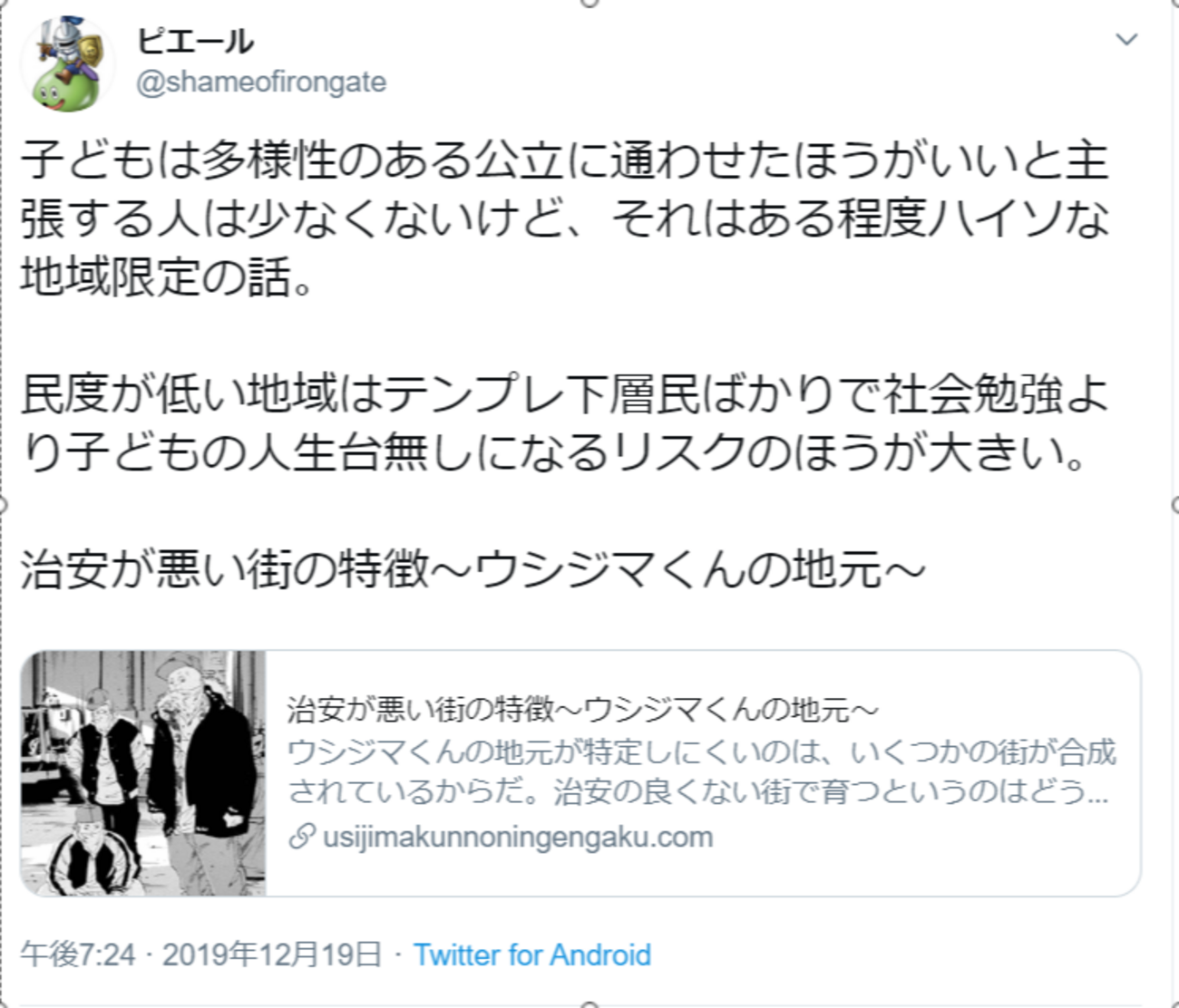Image resolution: width=1179 pixels, height=1008 pixels.
Task: Click the card description starting ウシジマくんの地元が特定
Action: (701, 771)
